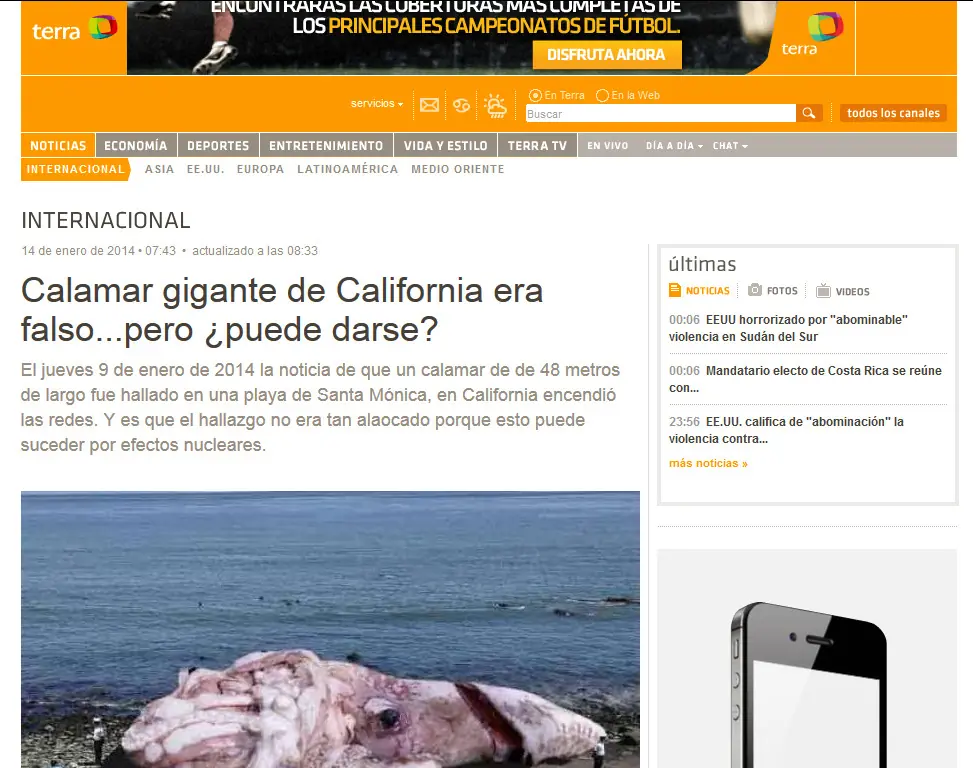
Task: Open the weather sun-cloud icon
Action: (496, 105)
